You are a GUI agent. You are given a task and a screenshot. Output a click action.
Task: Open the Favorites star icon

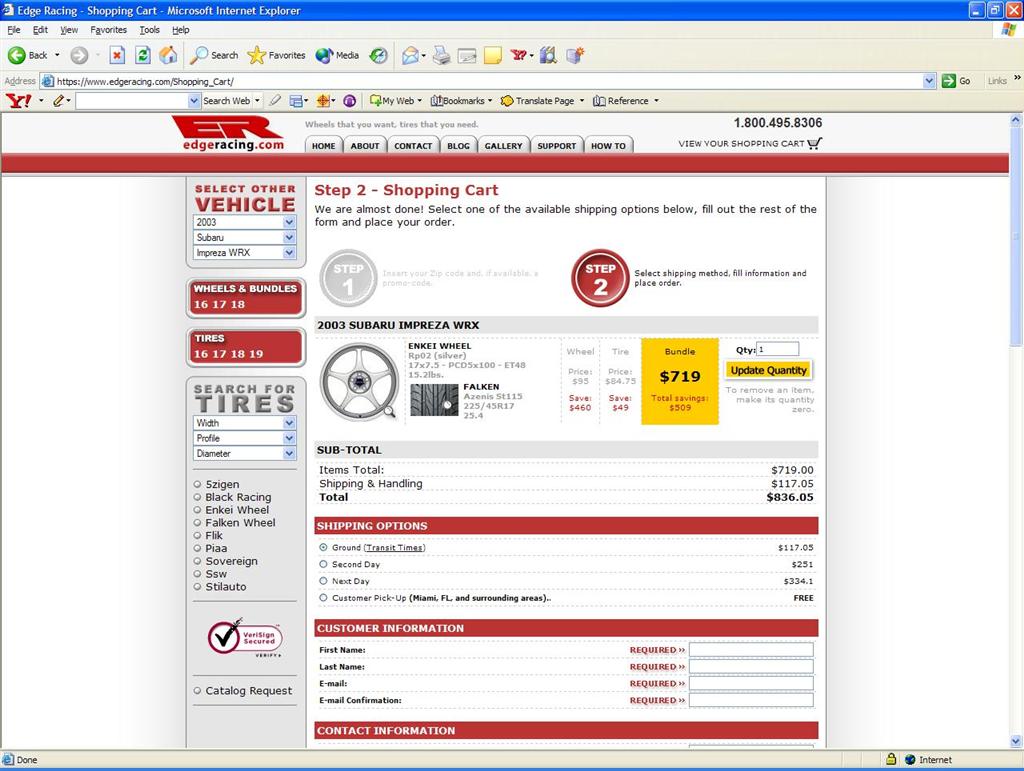coord(257,55)
